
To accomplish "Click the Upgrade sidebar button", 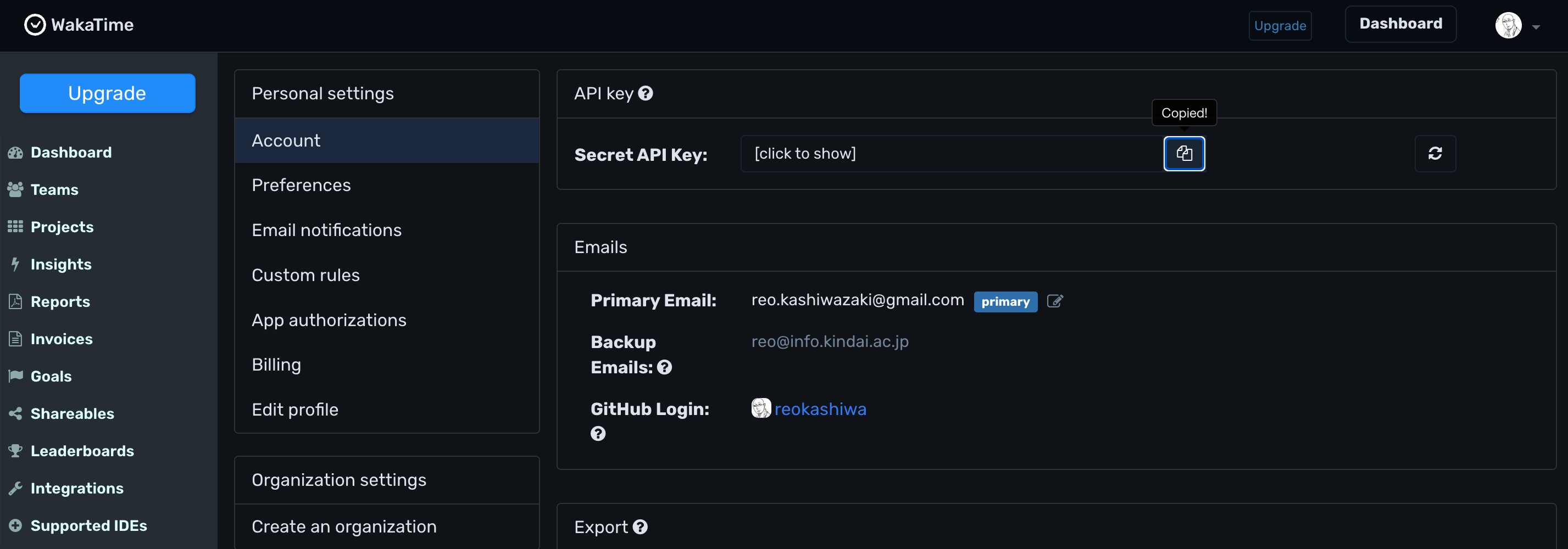I will click(x=107, y=93).
